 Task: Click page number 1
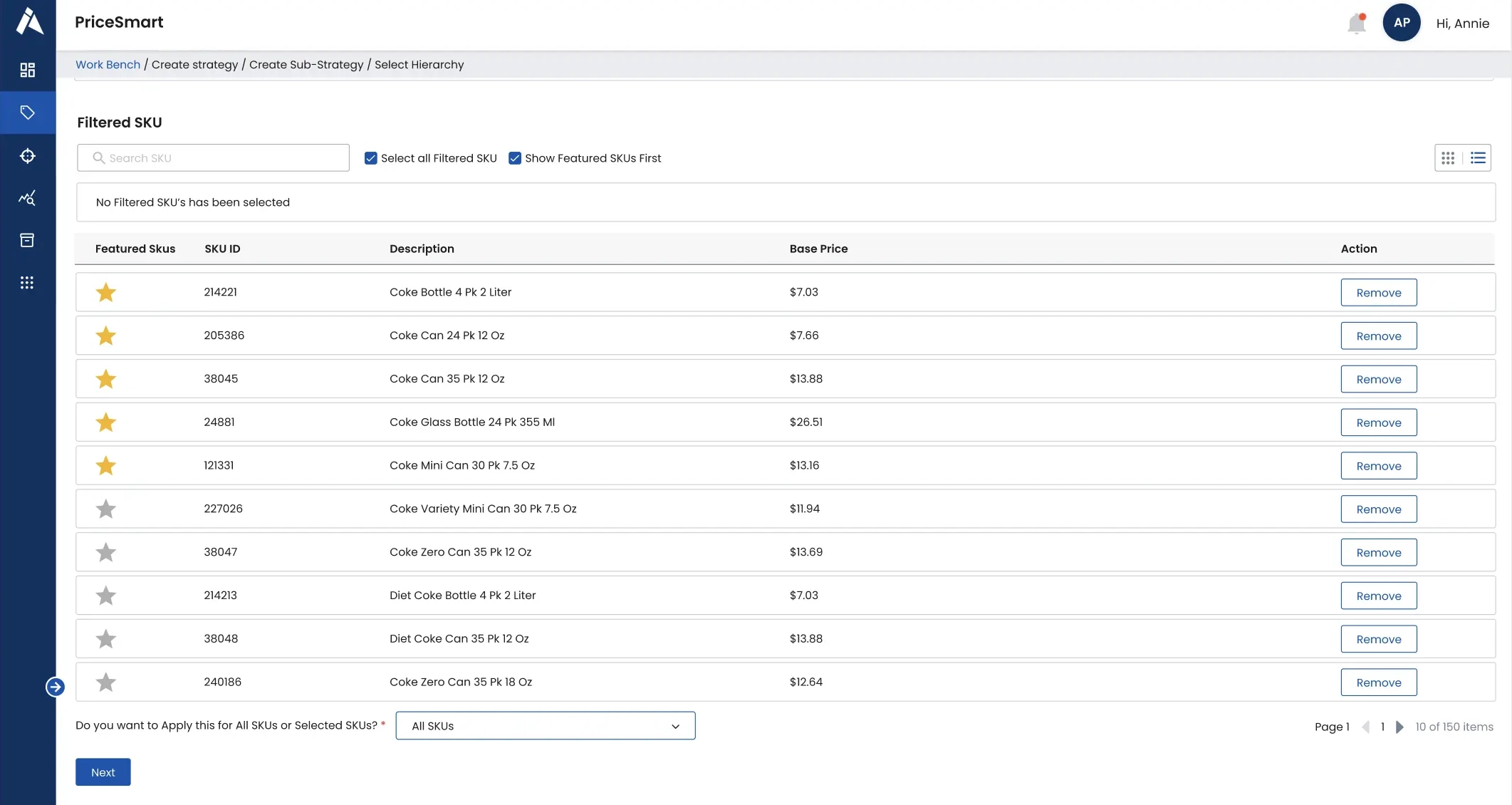pyautogui.click(x=1382, y=727)
